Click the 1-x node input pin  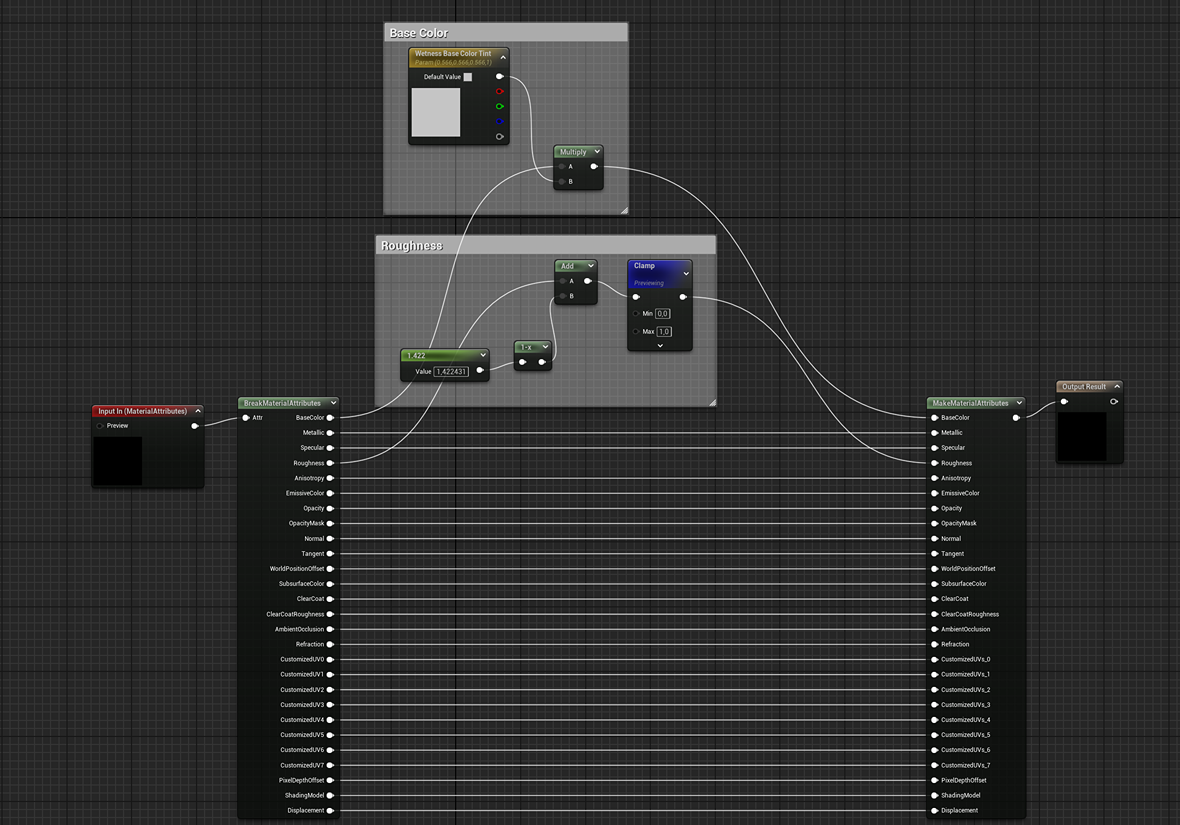coord(522,362)
